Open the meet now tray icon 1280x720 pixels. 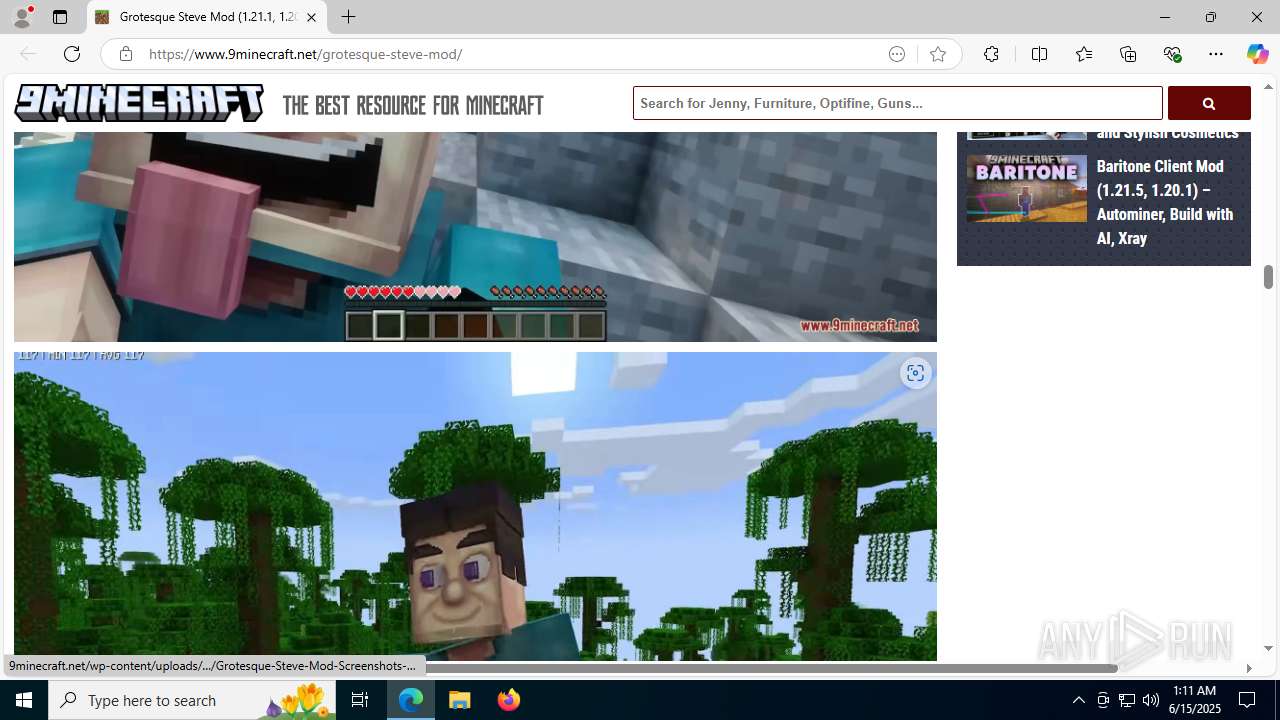(1103, 700)
